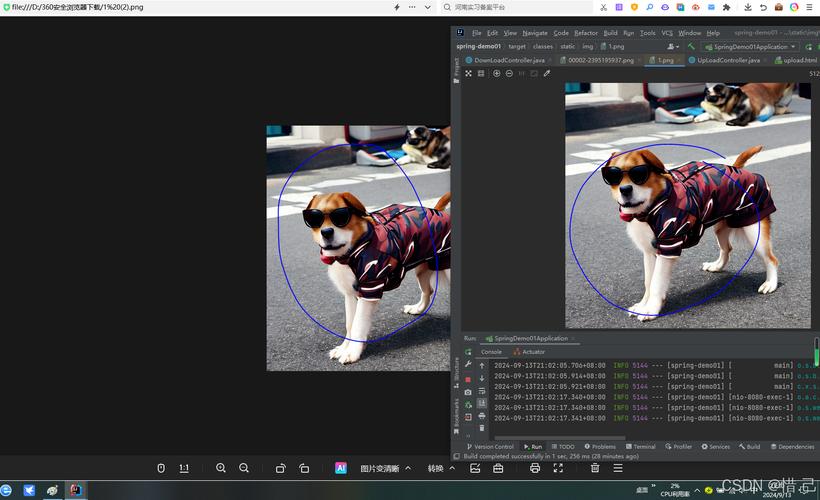Rerun SpringDemo01Application from Run panel
This screenshot has height=500, width=820.
[x=468, y=352]
